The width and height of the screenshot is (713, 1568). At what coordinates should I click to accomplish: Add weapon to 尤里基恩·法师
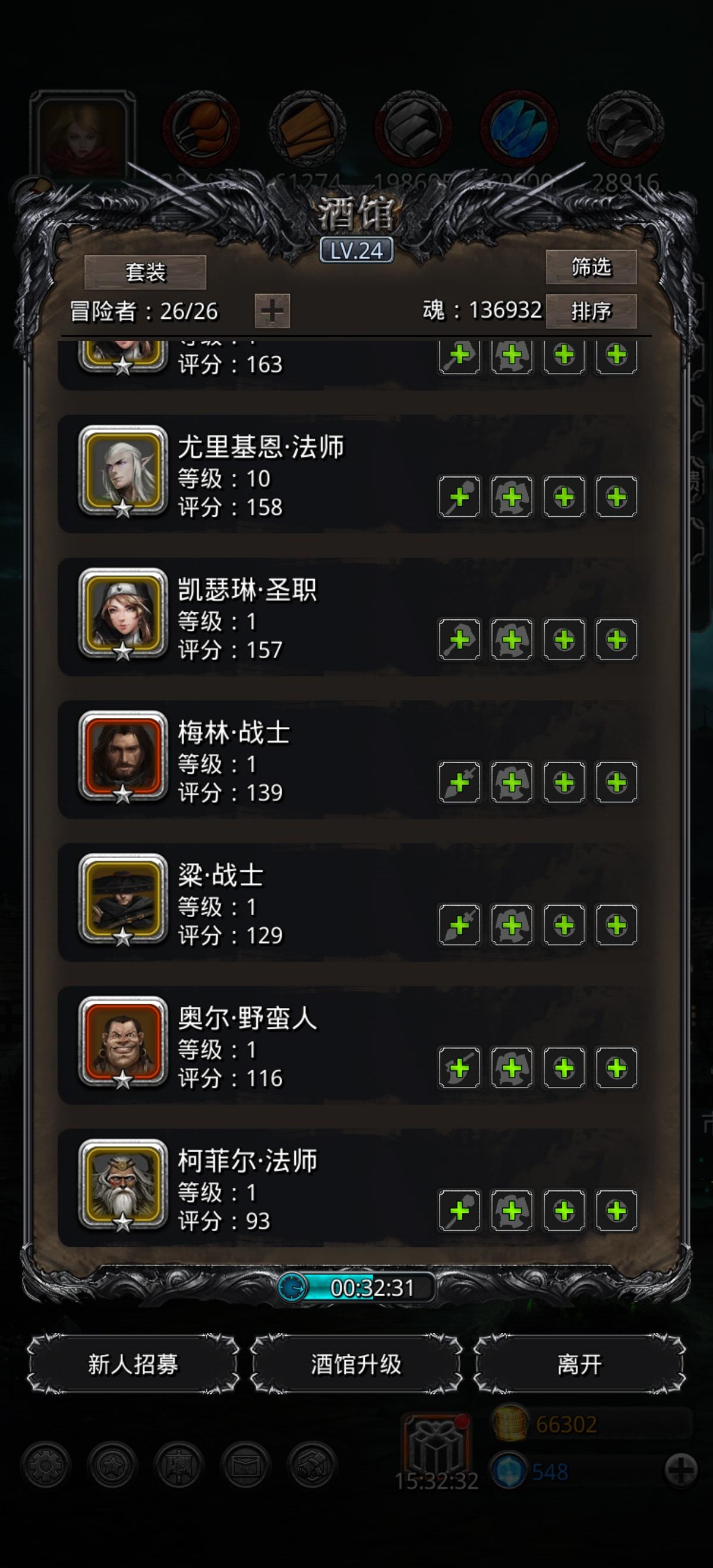pos(459,497)
